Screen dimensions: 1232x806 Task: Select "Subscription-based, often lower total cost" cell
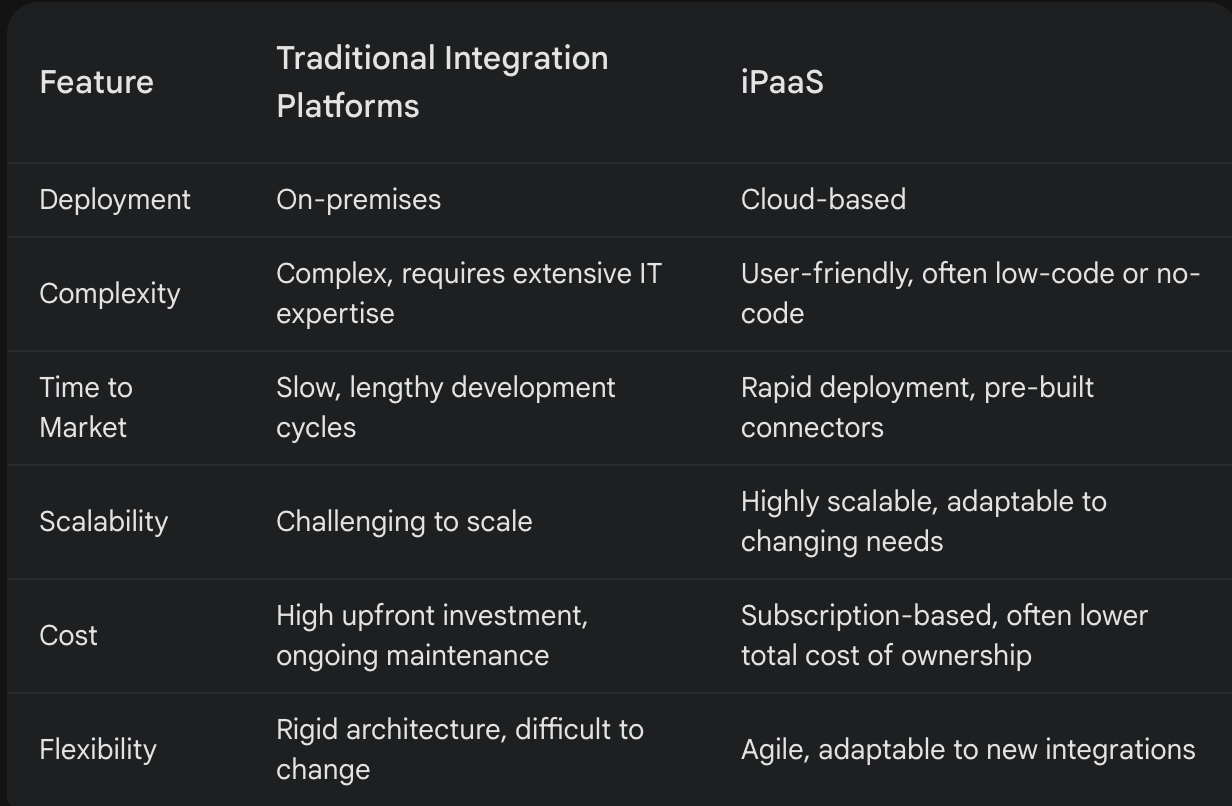click(943, 635)
